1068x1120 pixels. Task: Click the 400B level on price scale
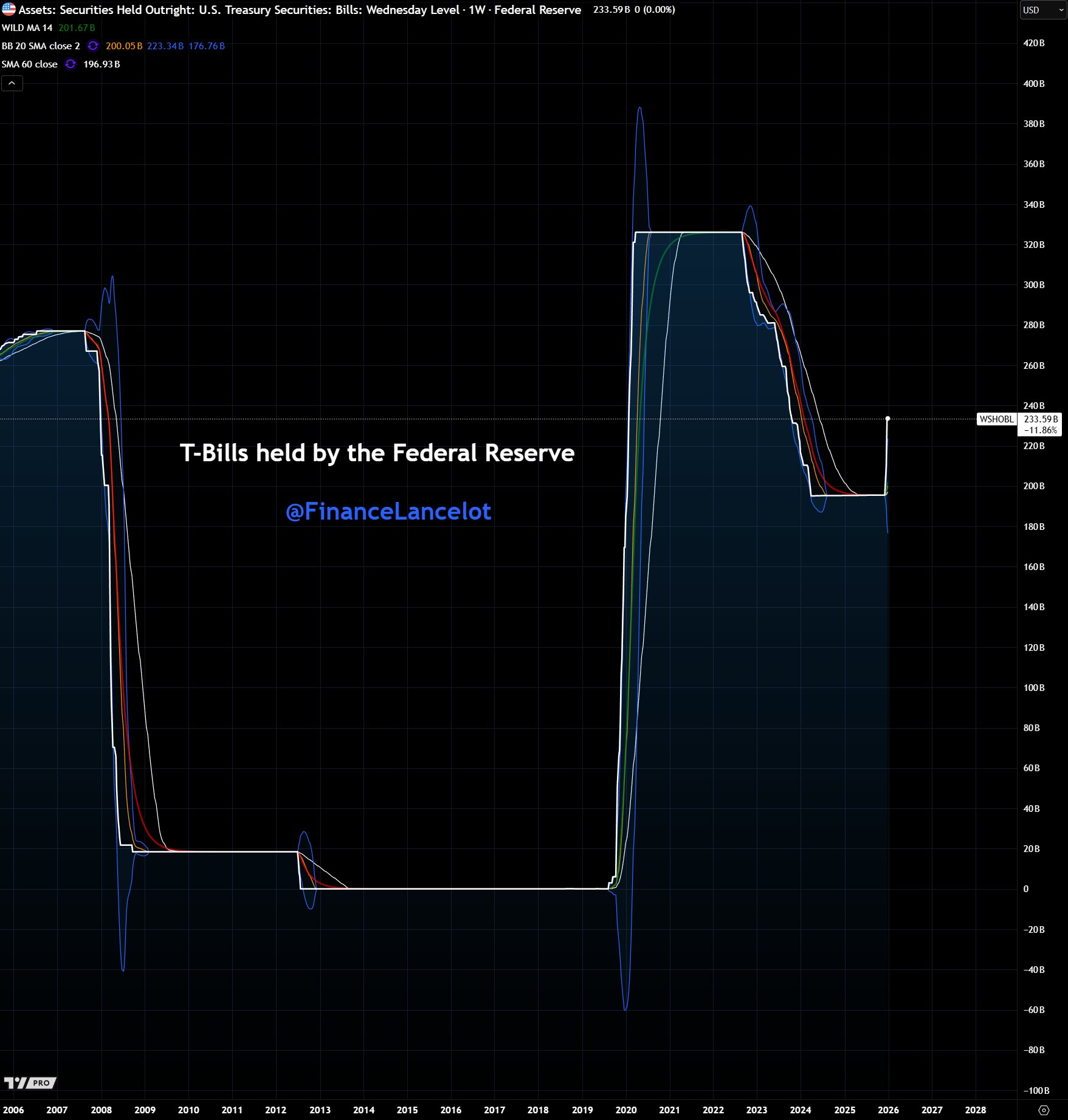pos(1033,84)
